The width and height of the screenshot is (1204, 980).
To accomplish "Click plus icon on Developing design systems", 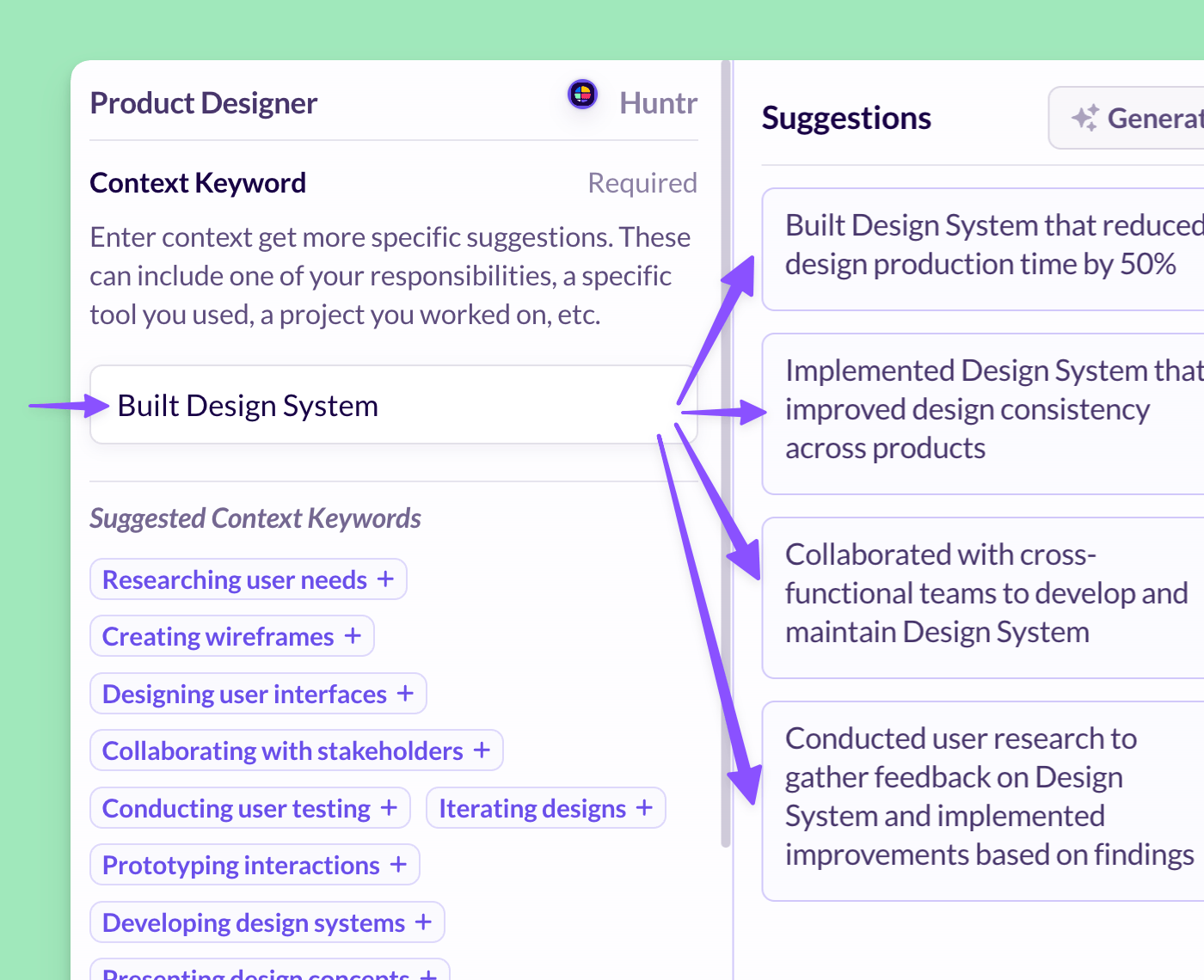I will 423,922.
